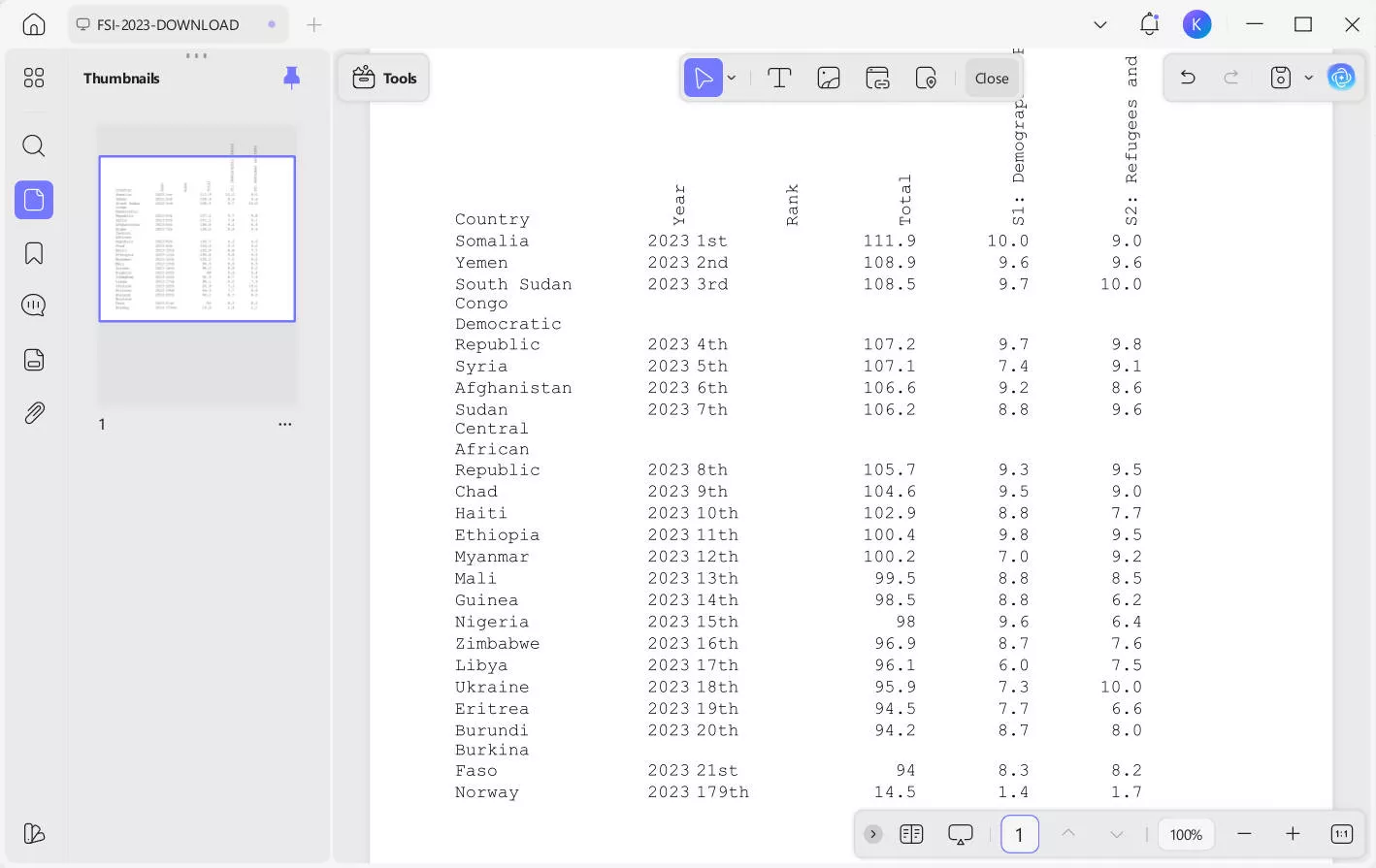
Task: Open the Tools button
Action: click(x=384, y=78)
